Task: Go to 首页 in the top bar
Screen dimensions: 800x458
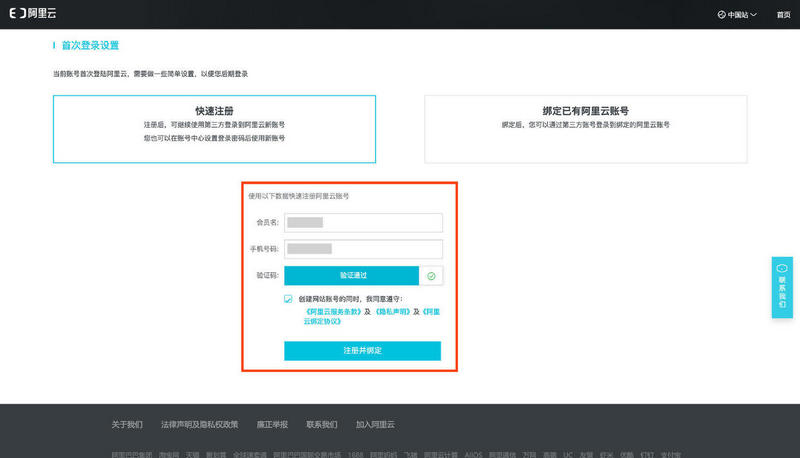Action: tap(783, 15)
